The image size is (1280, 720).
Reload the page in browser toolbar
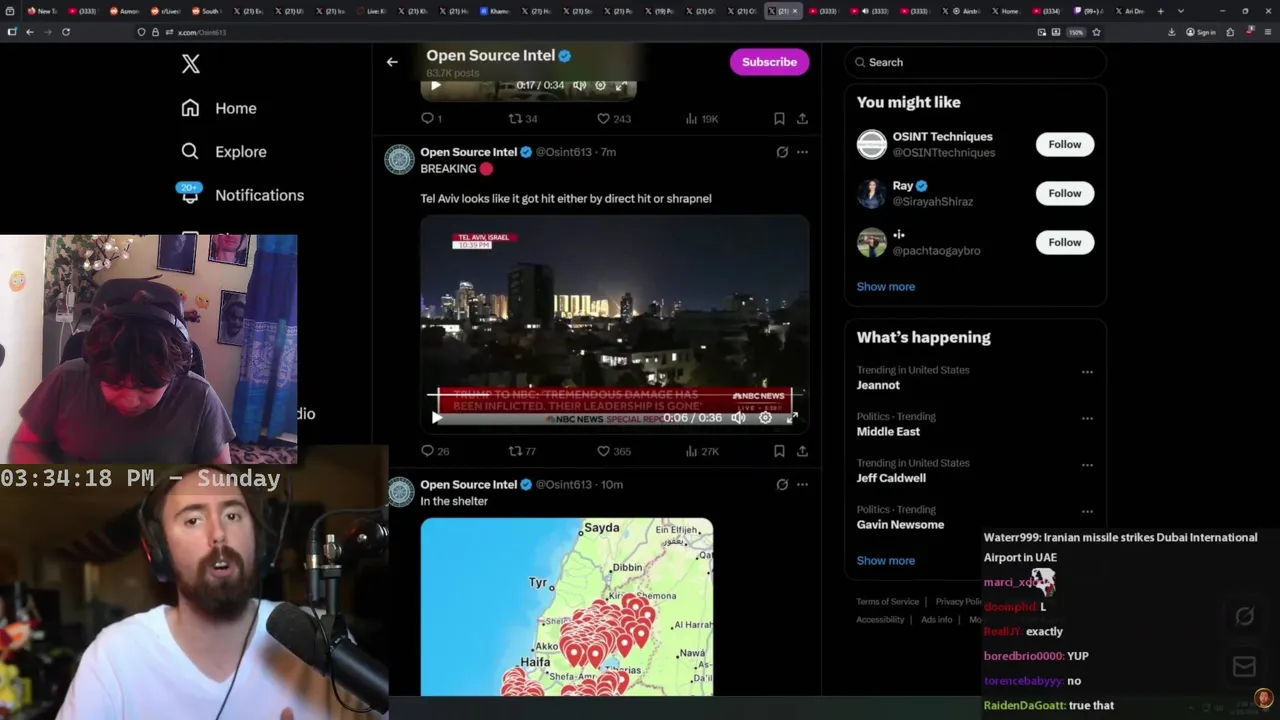point(66,32)
